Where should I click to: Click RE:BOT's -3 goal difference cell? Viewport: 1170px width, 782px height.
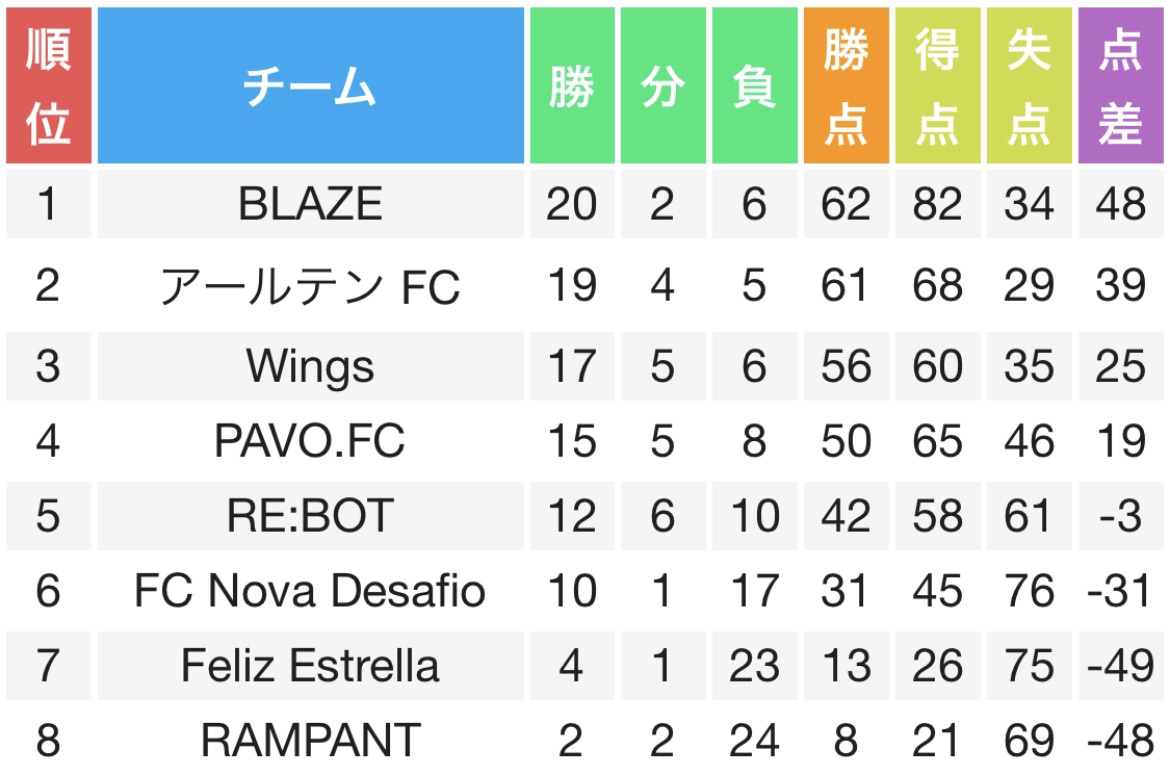[1121, 516]
